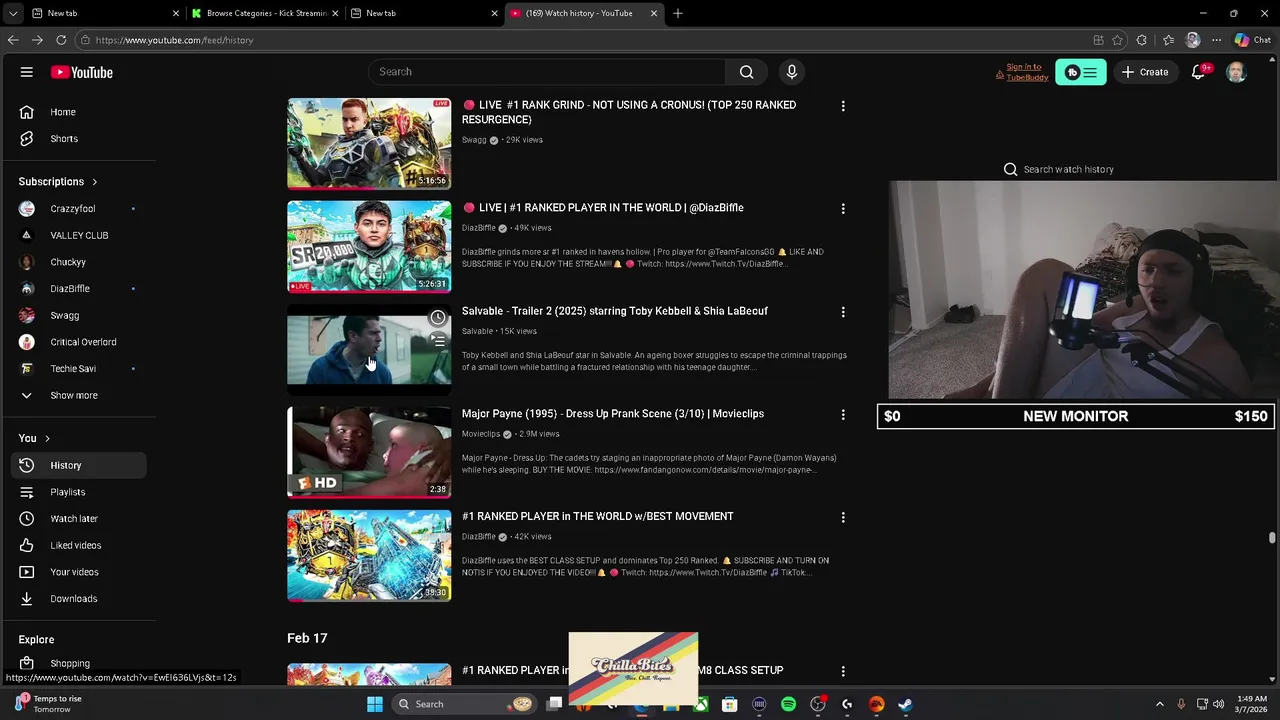Add page to favorites star icon
1280x720 pixels.
pyautogui.click(x=1118, y=40)
